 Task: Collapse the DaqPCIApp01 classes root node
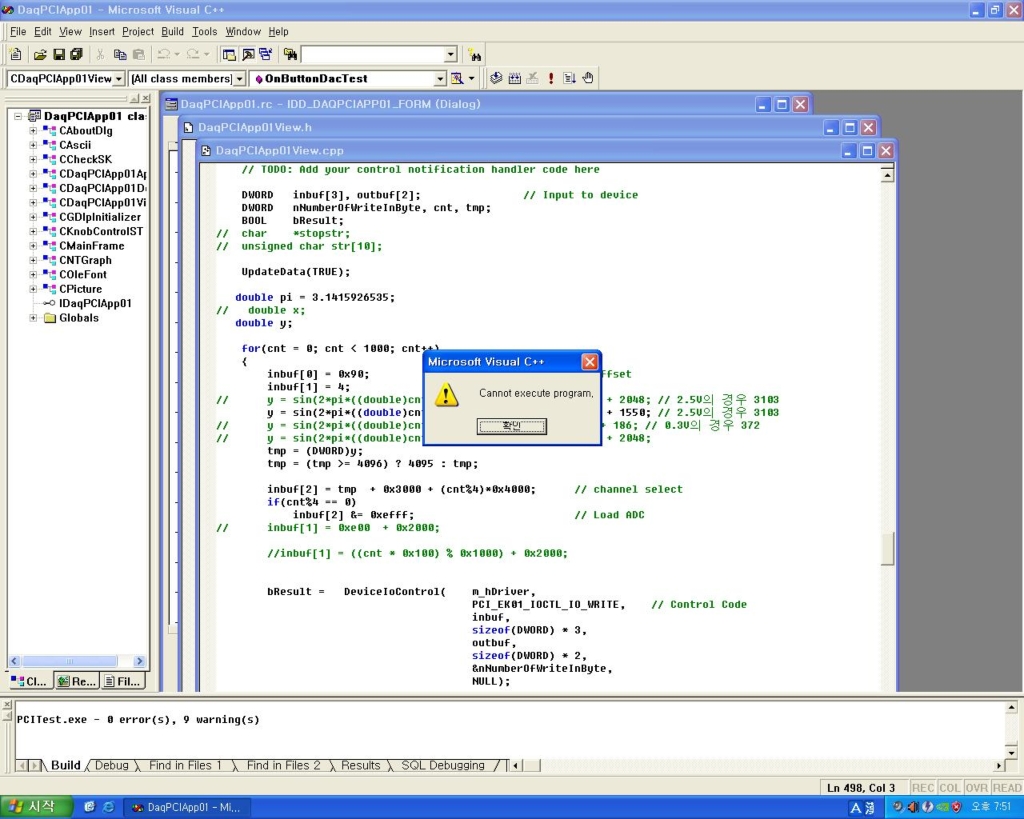[x=18, y=116]
